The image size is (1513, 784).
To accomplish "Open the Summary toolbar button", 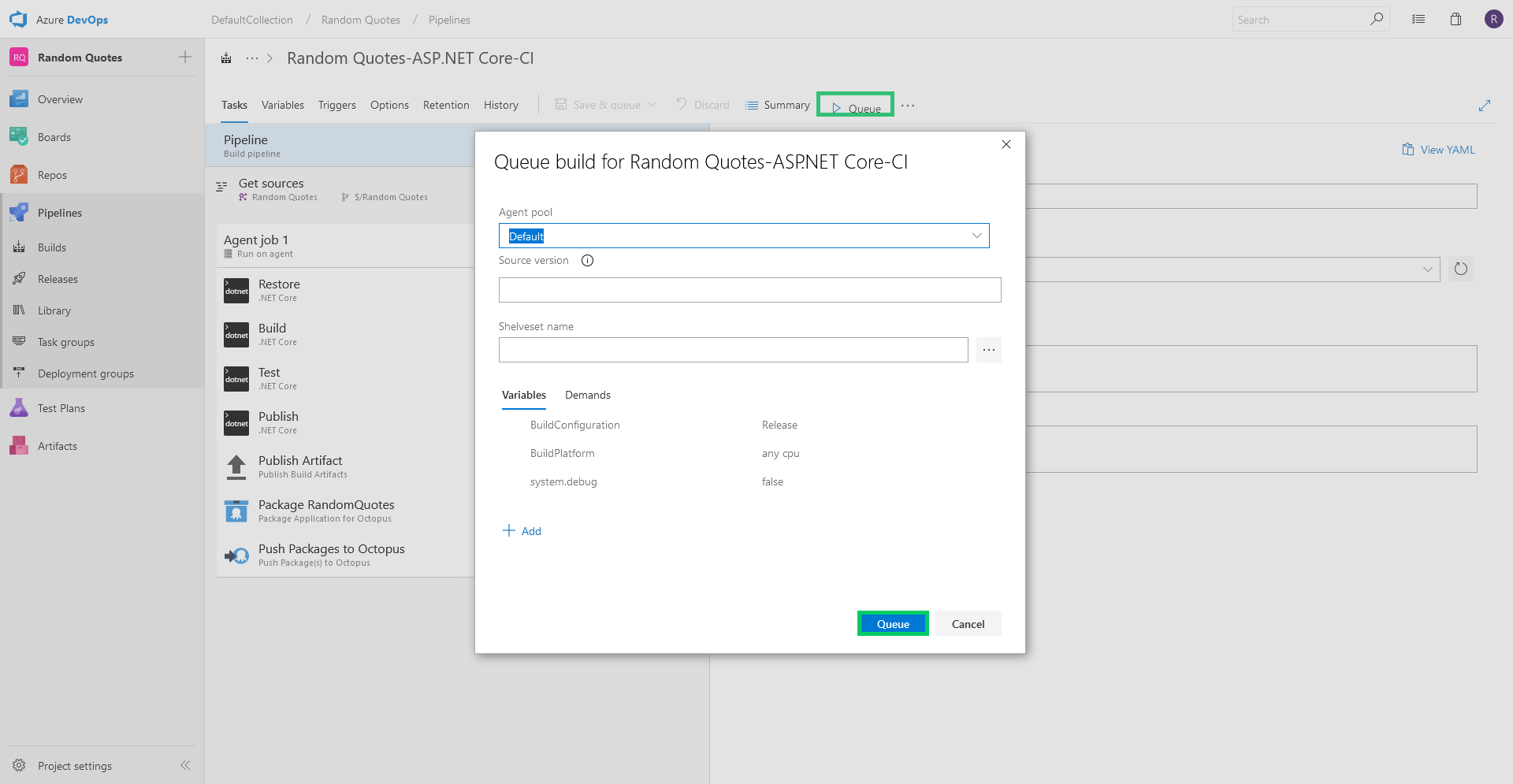I will [x=778, y=106].
